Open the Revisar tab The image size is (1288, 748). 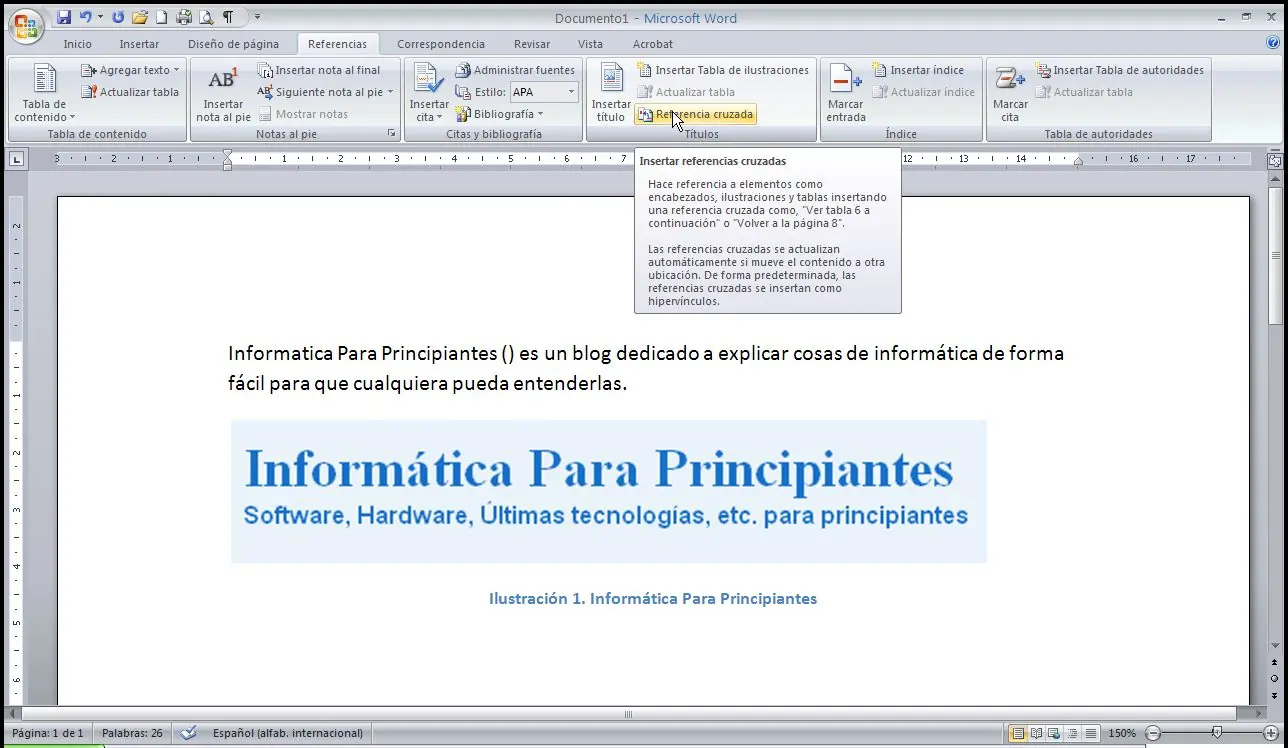tap(532, 44)
